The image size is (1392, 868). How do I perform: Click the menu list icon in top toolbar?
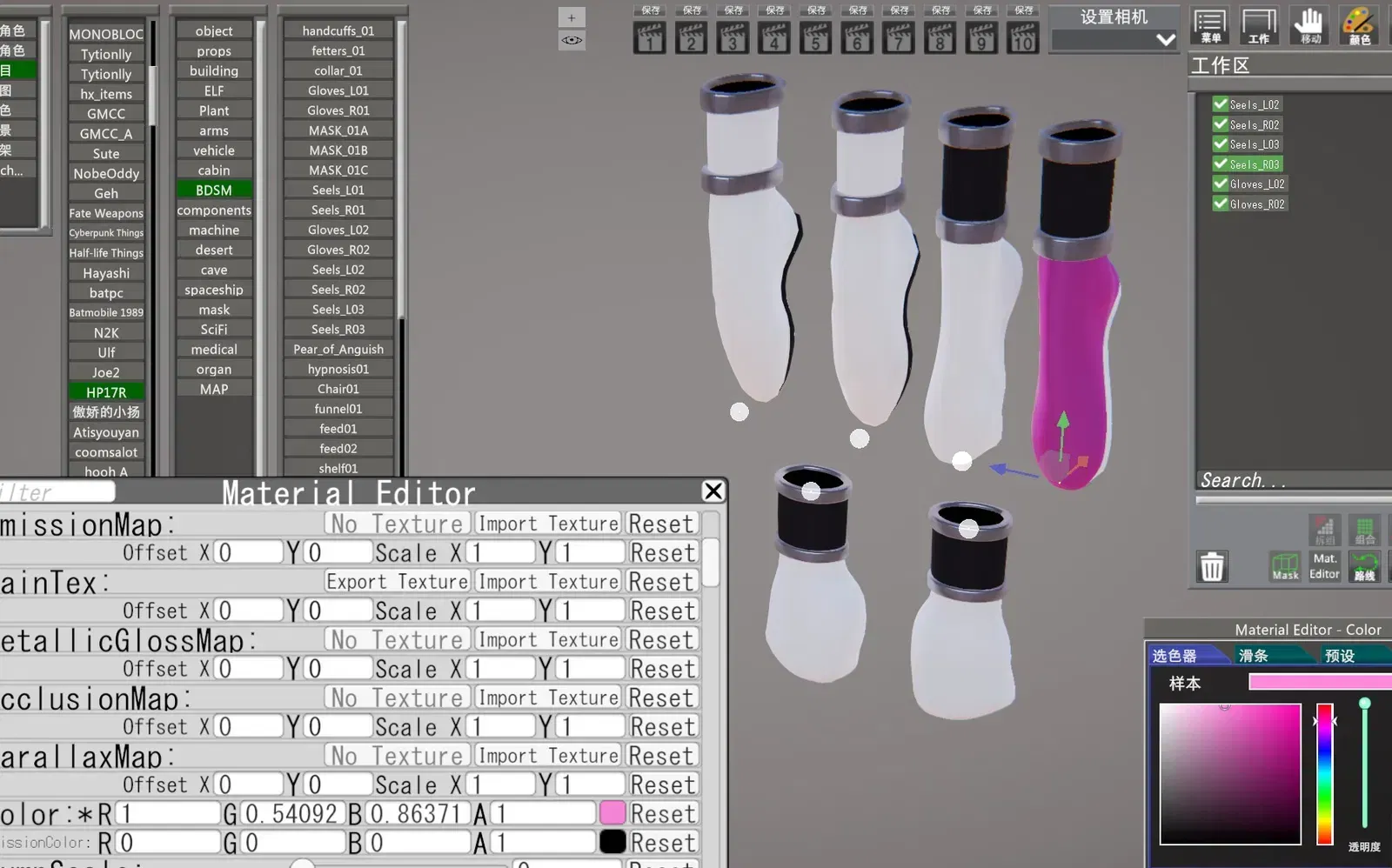tap(1209, 25)
